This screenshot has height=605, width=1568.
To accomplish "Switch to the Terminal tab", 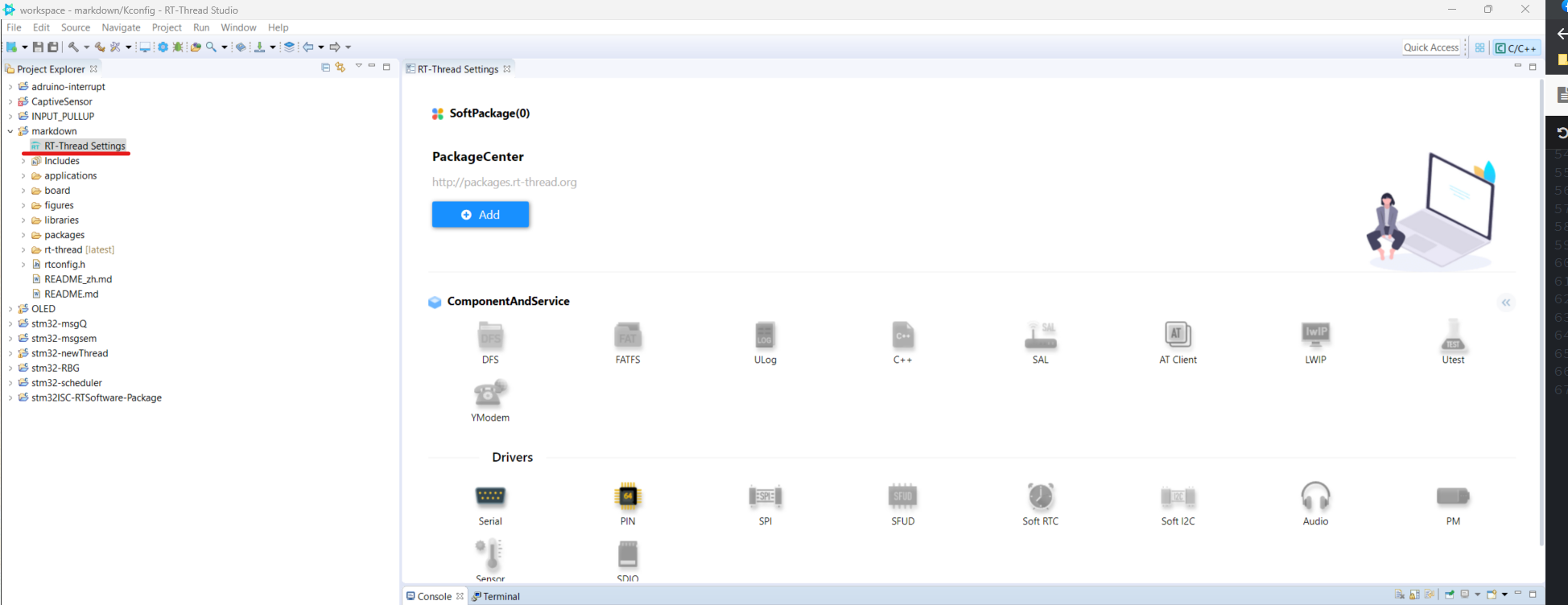I will (x=501, y=596).
